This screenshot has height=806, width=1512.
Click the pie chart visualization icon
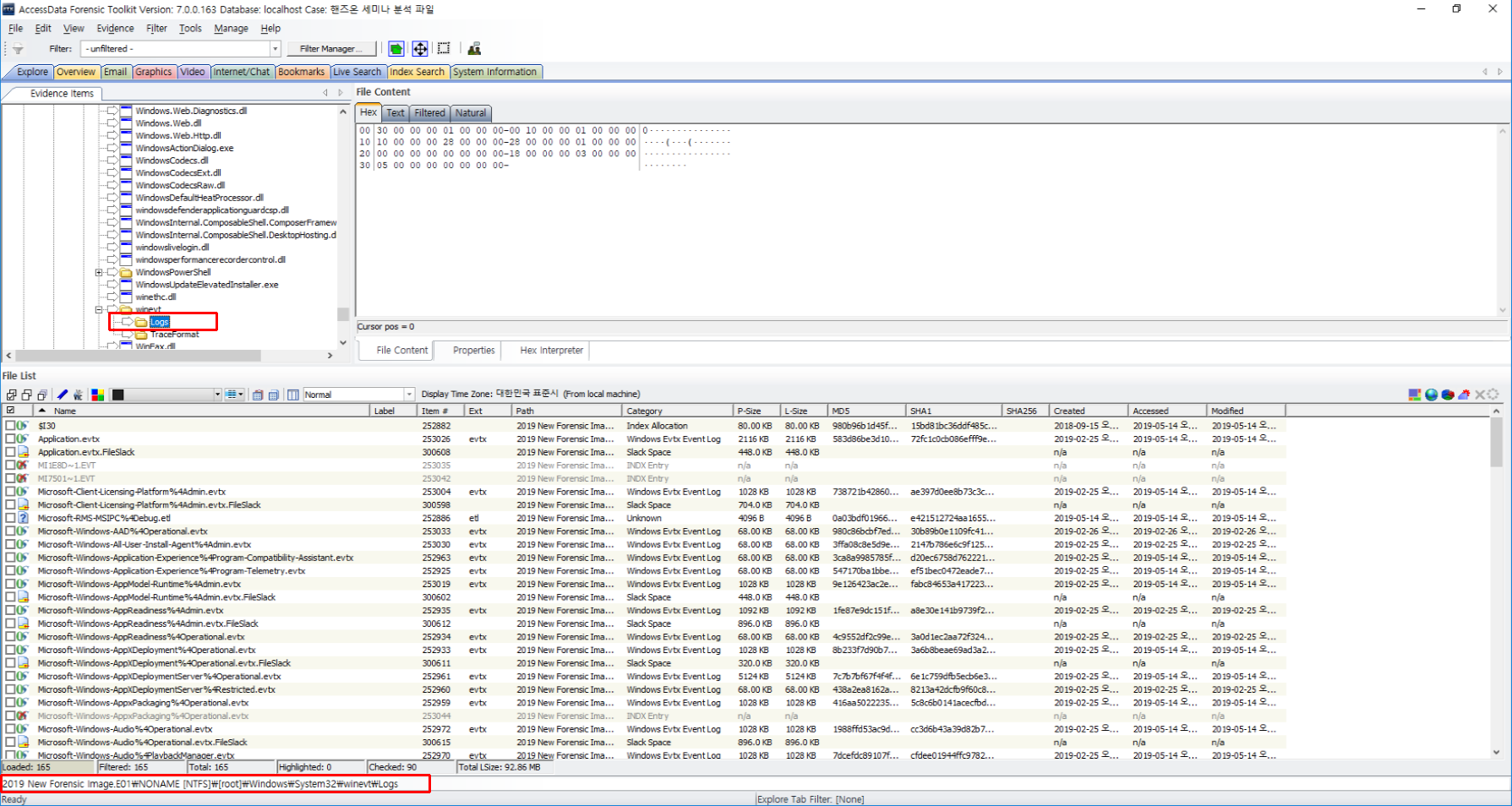(1448, 395)
